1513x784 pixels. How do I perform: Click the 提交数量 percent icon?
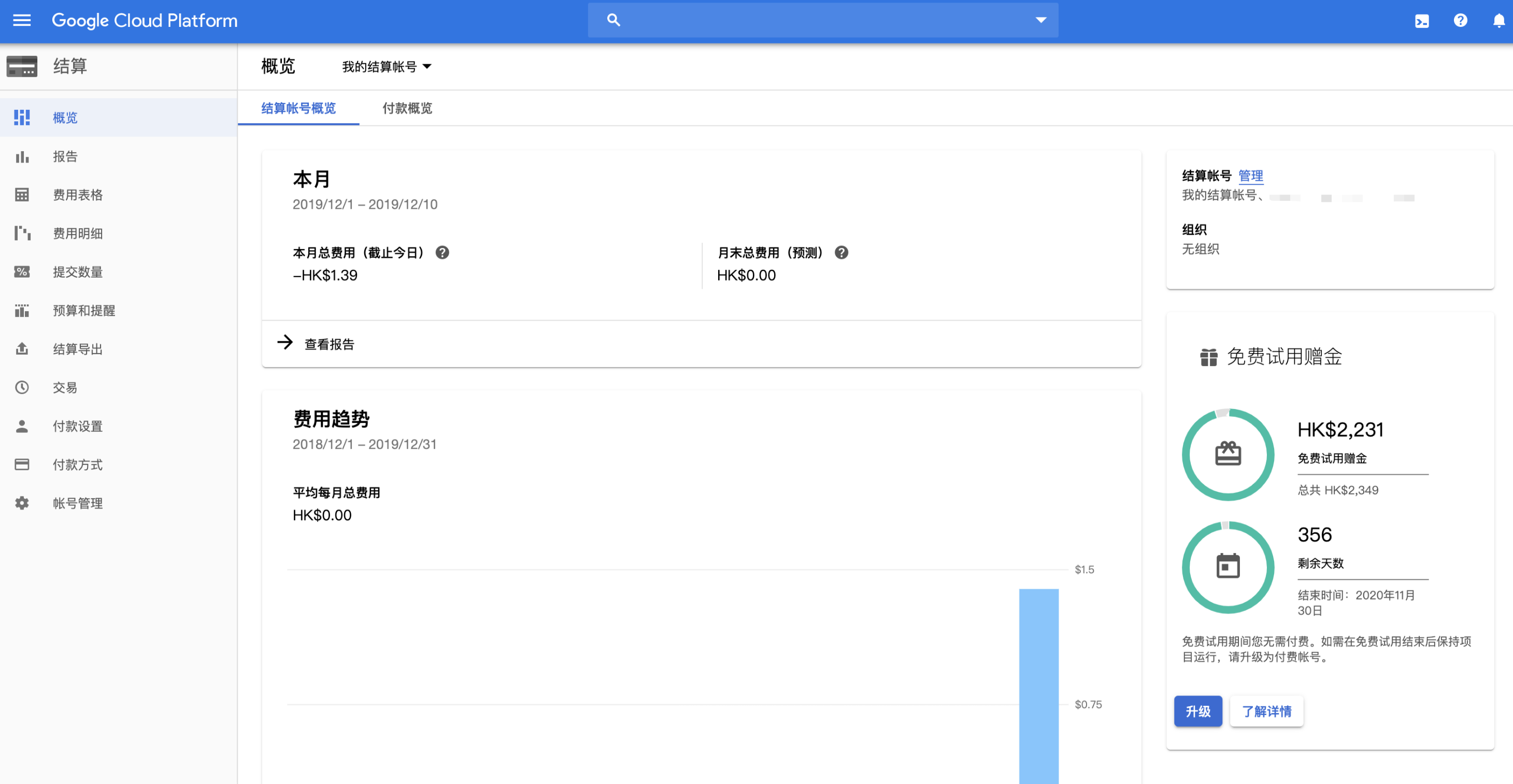point(22,272)
